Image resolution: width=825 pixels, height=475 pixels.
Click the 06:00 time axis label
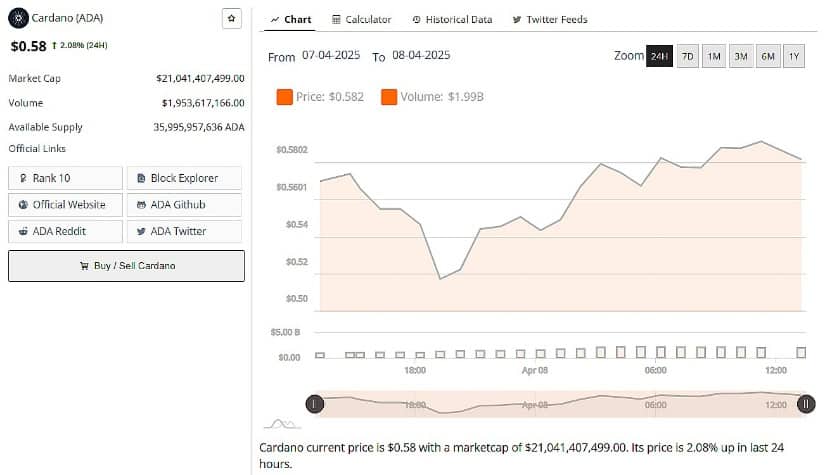[x=656, y=370]
